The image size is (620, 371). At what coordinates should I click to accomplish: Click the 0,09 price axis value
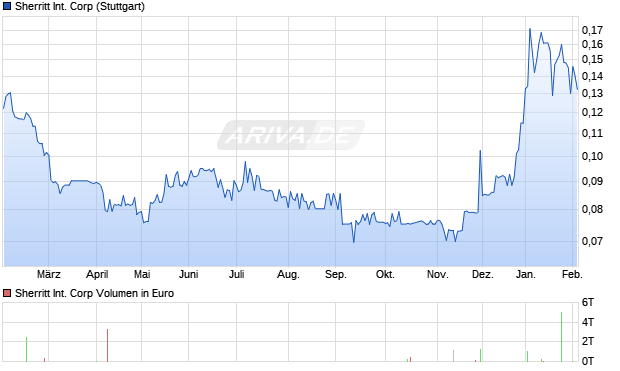click(x=592, y=182)
